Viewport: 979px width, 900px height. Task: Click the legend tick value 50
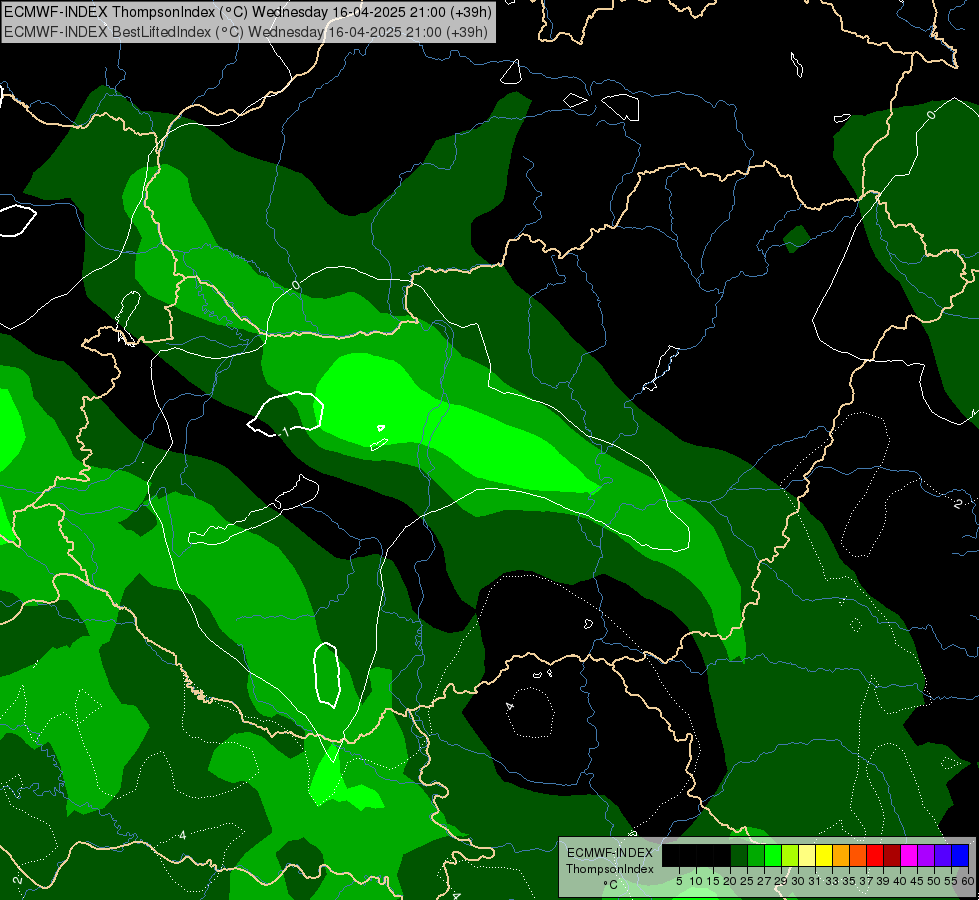[935, 881]
